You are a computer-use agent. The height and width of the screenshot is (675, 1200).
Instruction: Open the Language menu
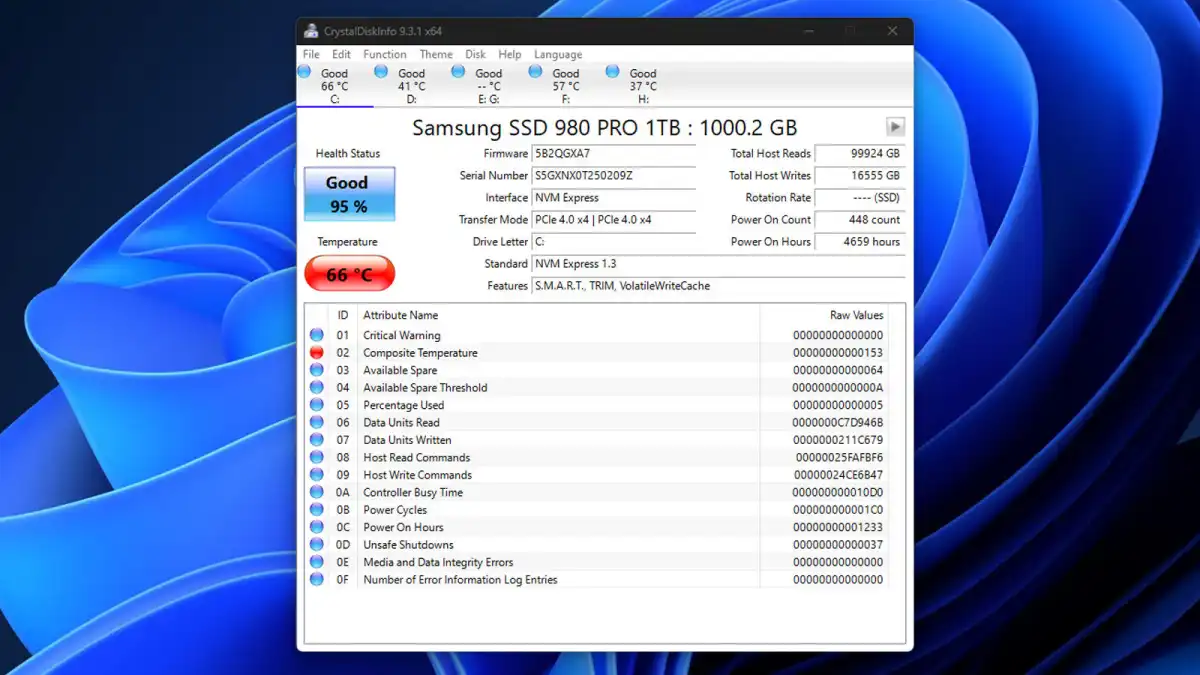click(558, 55)
